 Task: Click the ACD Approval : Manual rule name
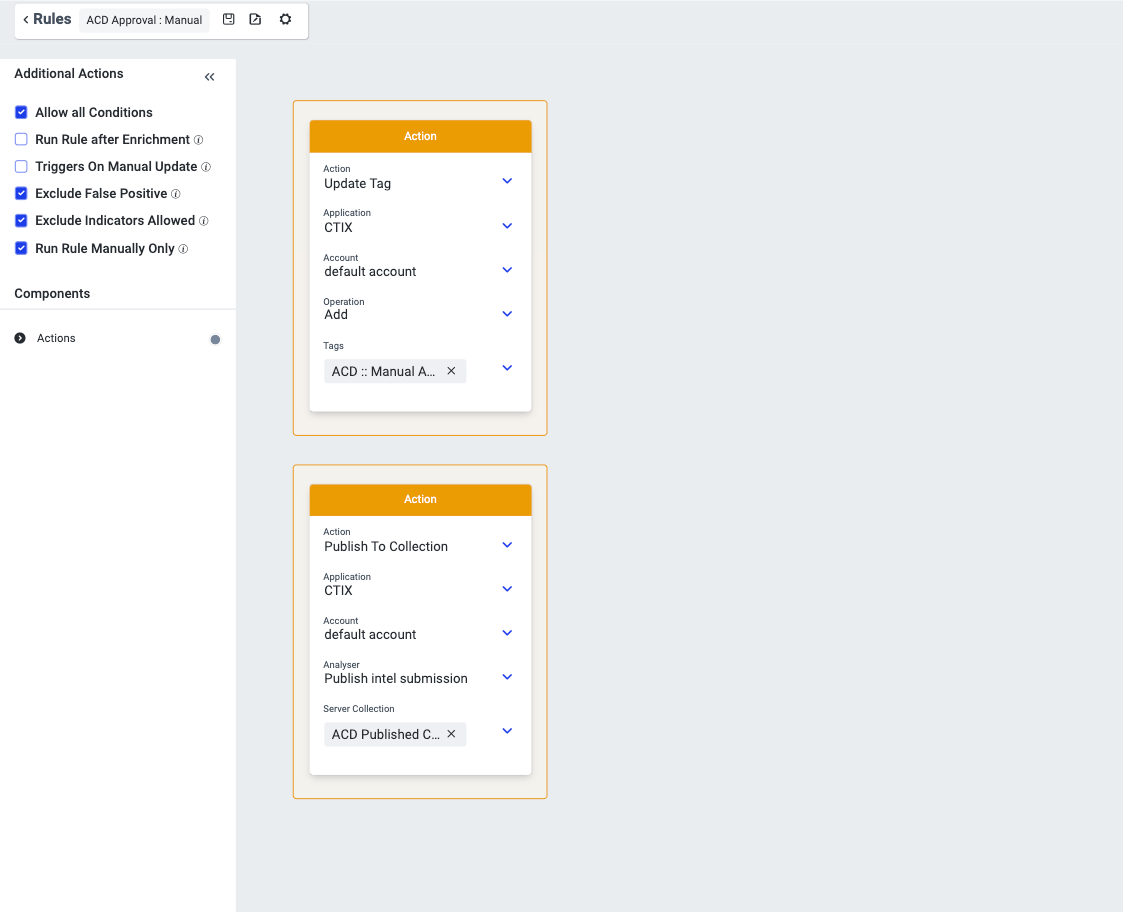[144, 20]
